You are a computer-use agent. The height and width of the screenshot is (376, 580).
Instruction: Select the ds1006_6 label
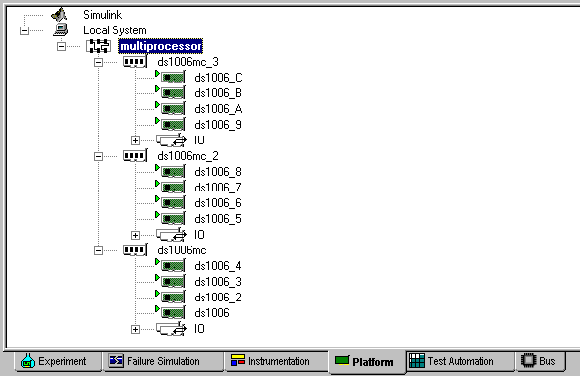click(218, 203)
